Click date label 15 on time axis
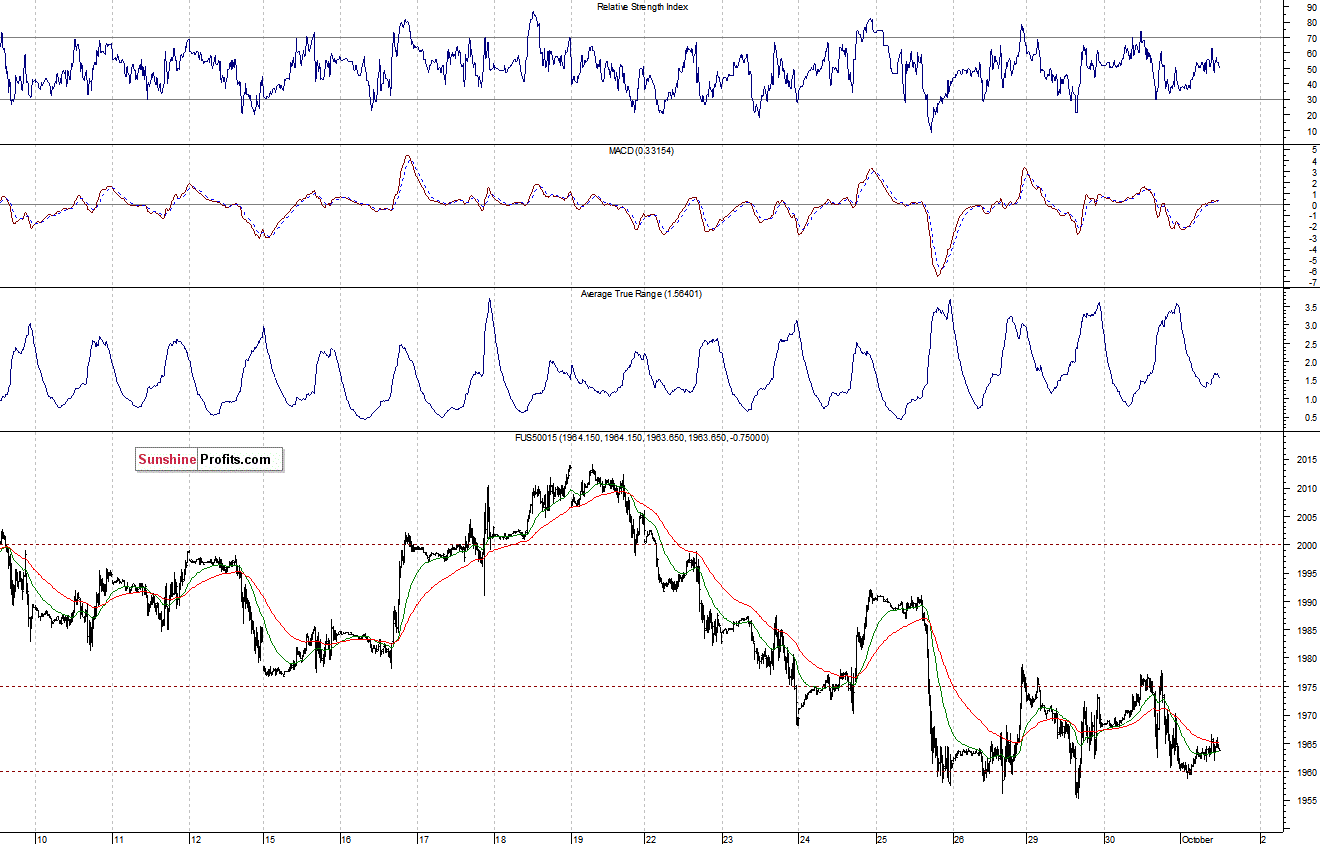This screenshot has width=1320, height=844. click(271, 839)
